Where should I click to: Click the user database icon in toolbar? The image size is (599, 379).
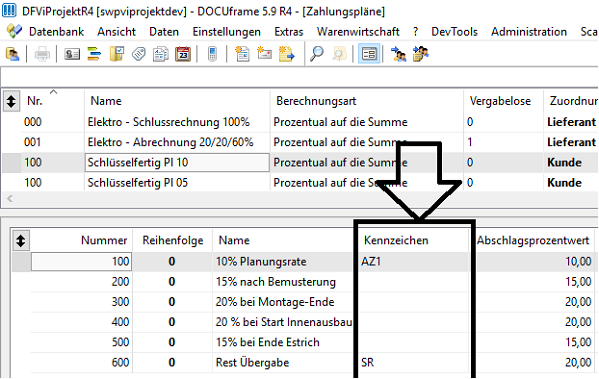(12, 54)
